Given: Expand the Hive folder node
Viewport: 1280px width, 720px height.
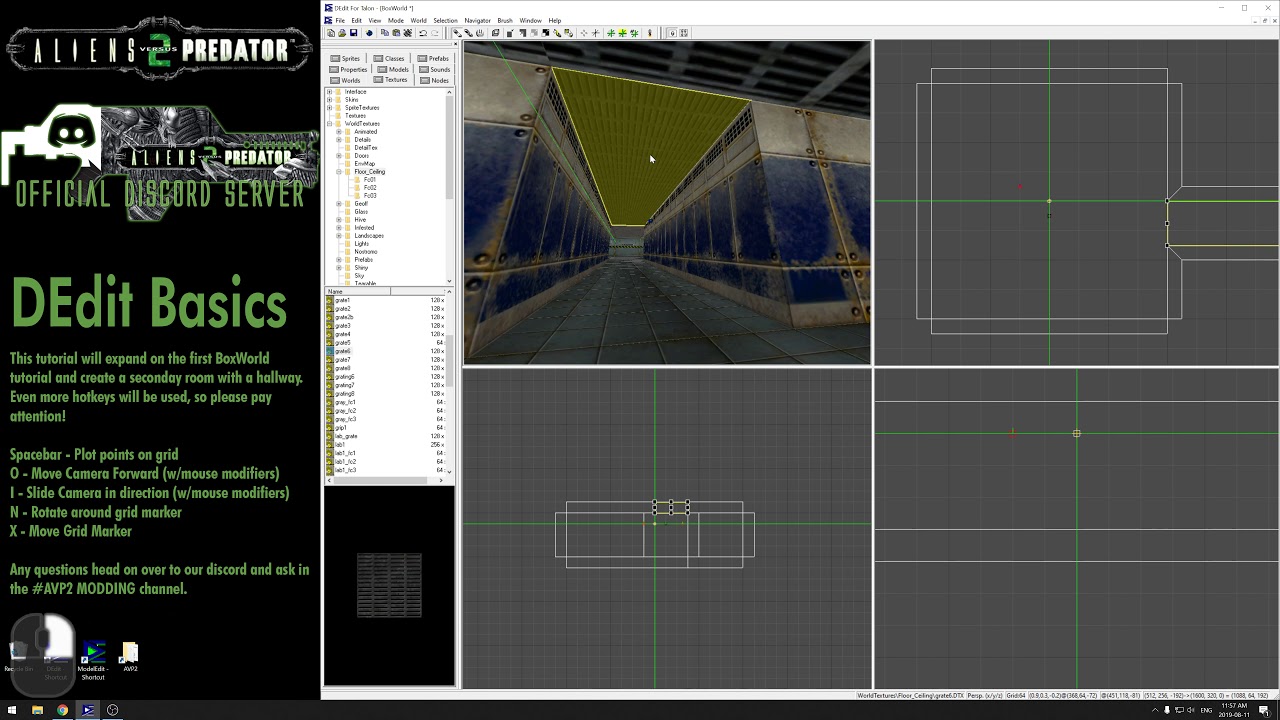Looking at the screenshot, I should [339, 220].
